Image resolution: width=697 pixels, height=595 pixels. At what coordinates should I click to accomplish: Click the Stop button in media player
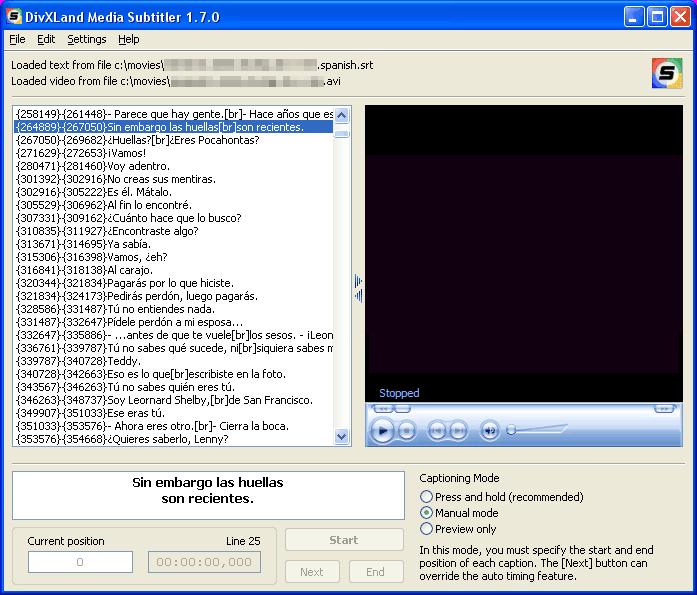[406, 430]
